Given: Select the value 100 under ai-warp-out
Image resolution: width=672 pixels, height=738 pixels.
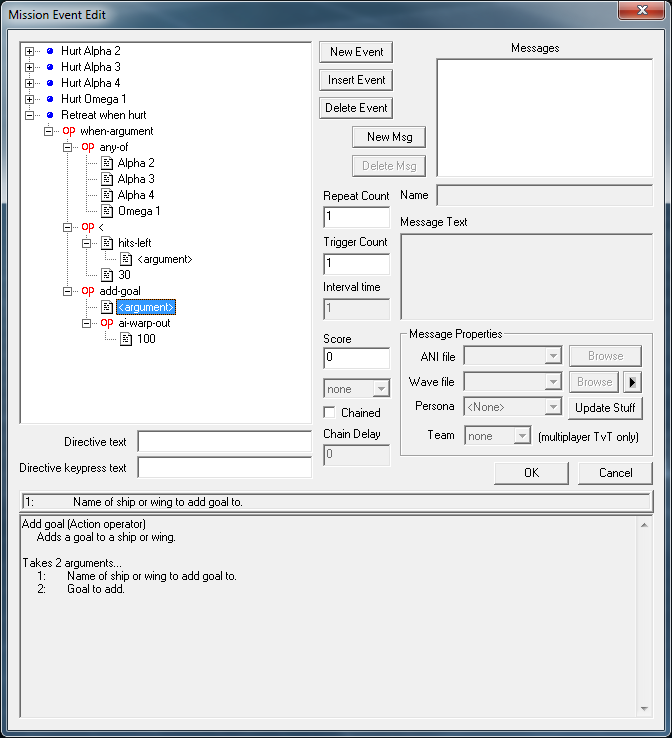Looking at the screenshot, I should click(x=146, y=339).
